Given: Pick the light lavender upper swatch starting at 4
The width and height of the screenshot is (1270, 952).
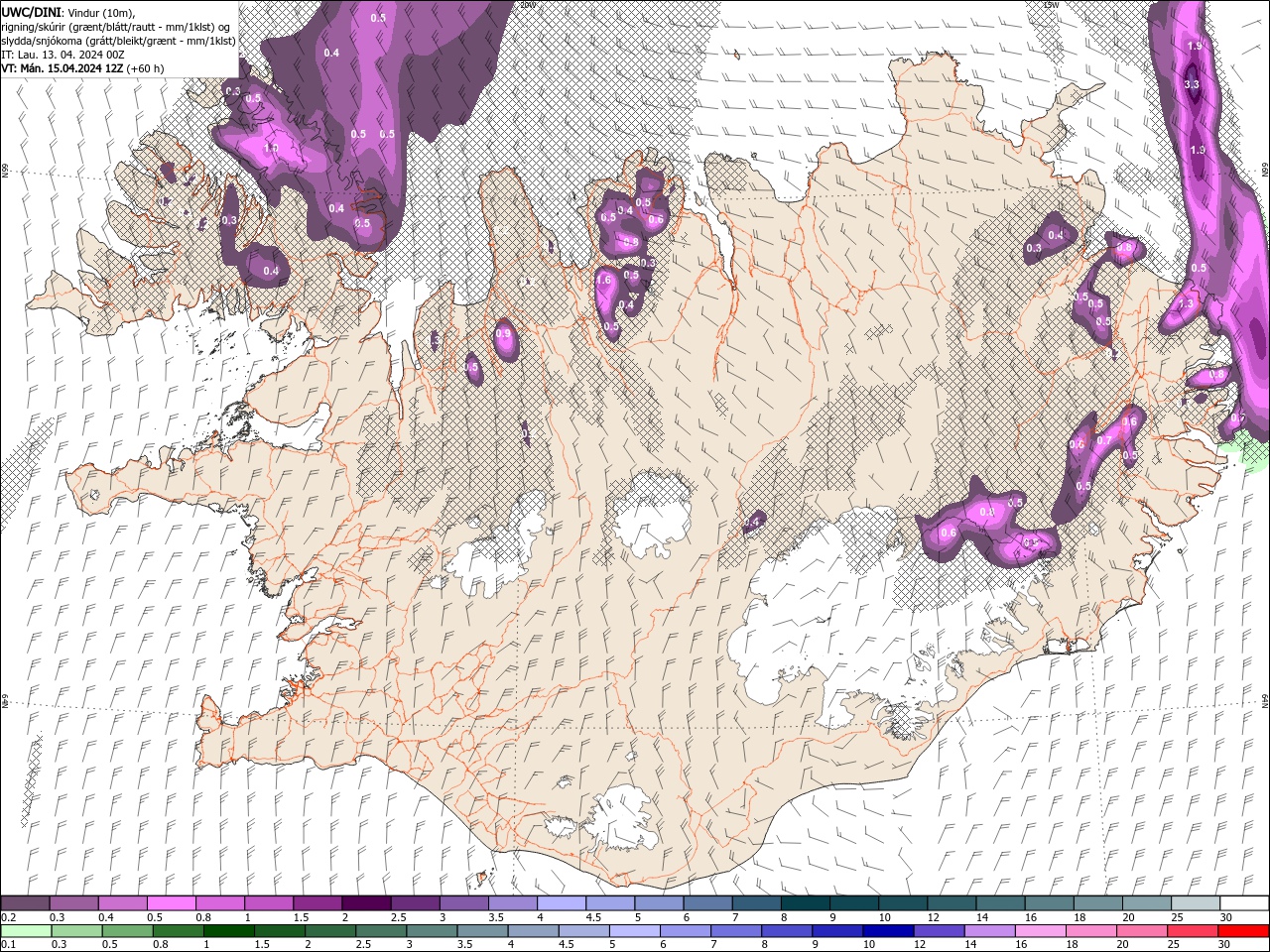Looking at the screenshot, I should (x=562, y=903).
